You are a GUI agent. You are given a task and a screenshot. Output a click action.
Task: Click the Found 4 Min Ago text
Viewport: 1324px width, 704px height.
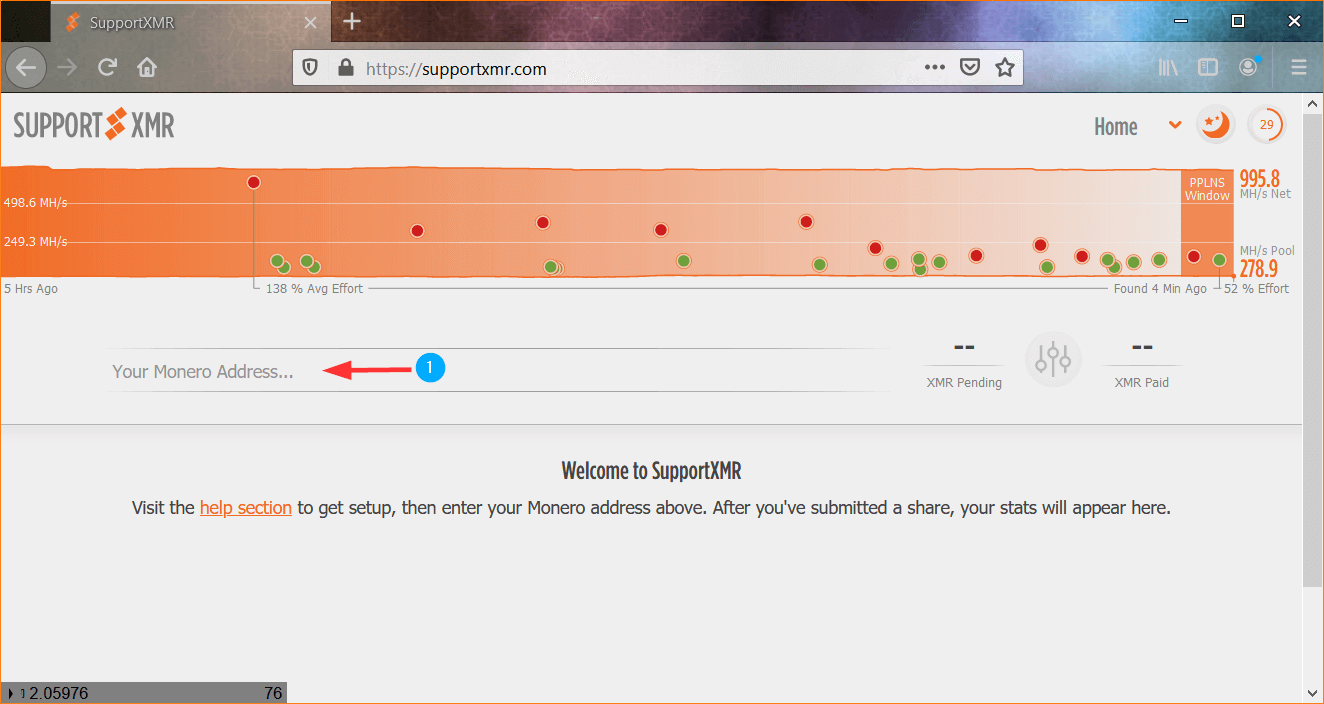tap(1160, 289)
